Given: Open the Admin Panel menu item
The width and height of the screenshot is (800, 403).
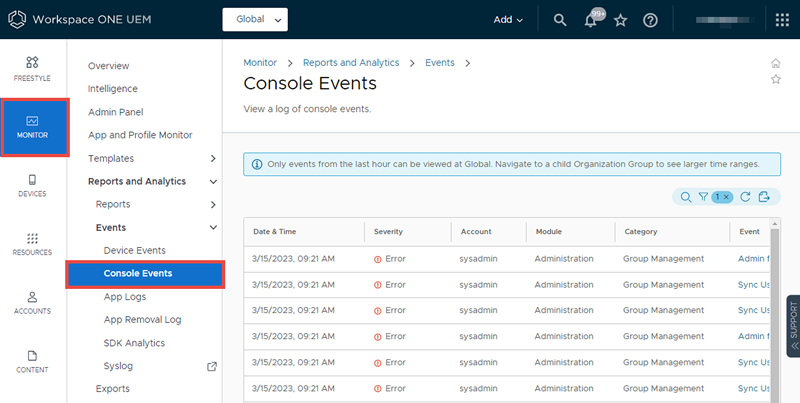Looking at the screenshot, I should (x=115, y=112).
